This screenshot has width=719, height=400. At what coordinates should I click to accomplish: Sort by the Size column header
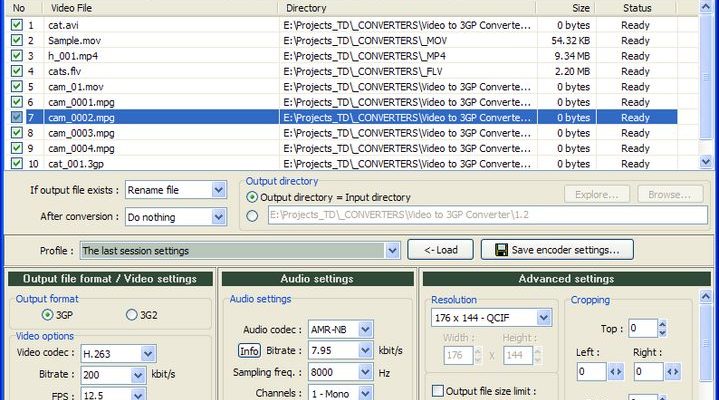[x=566, y=8]
